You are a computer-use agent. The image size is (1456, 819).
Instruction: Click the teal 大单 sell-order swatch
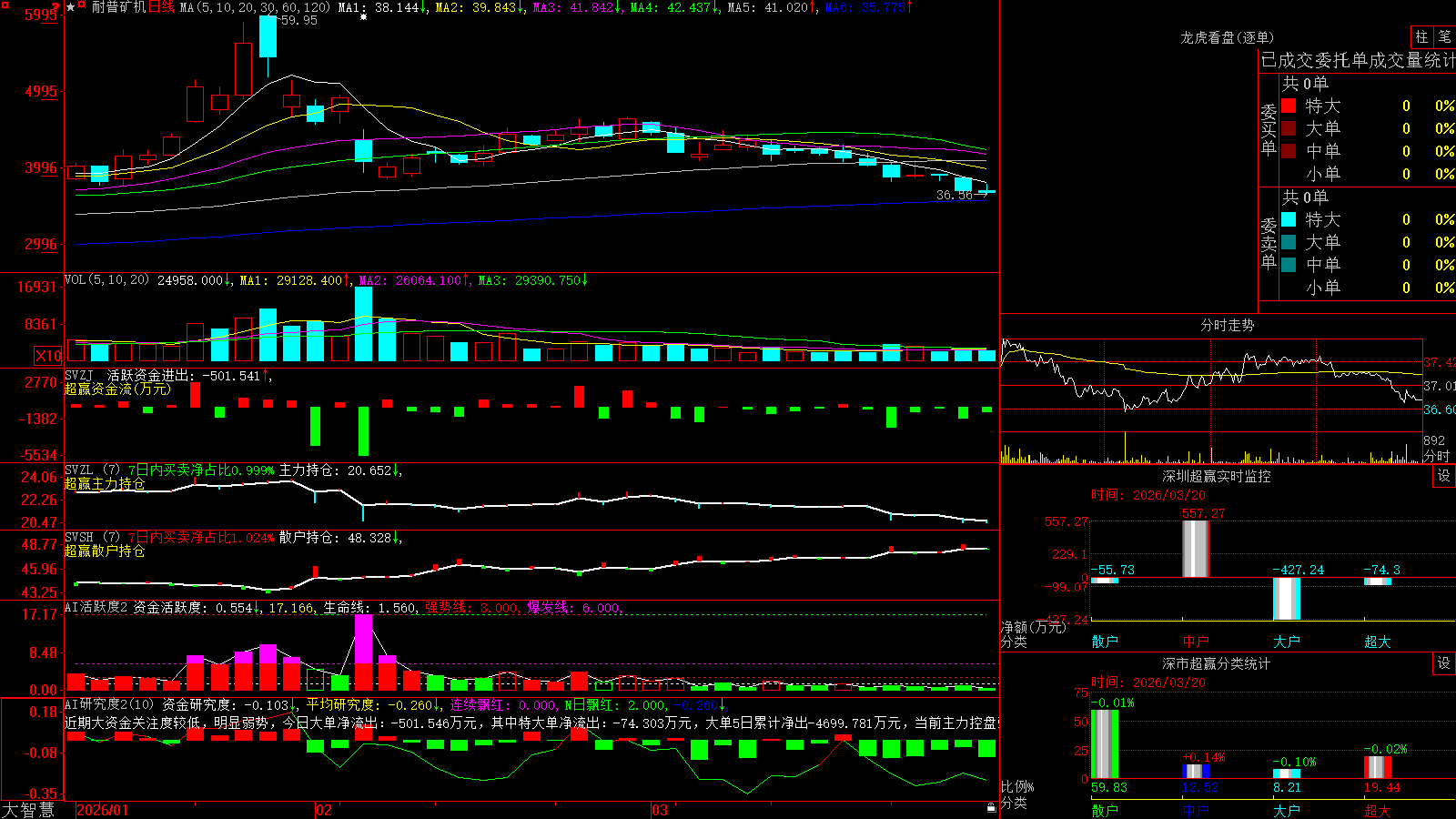coord(1289,242)
